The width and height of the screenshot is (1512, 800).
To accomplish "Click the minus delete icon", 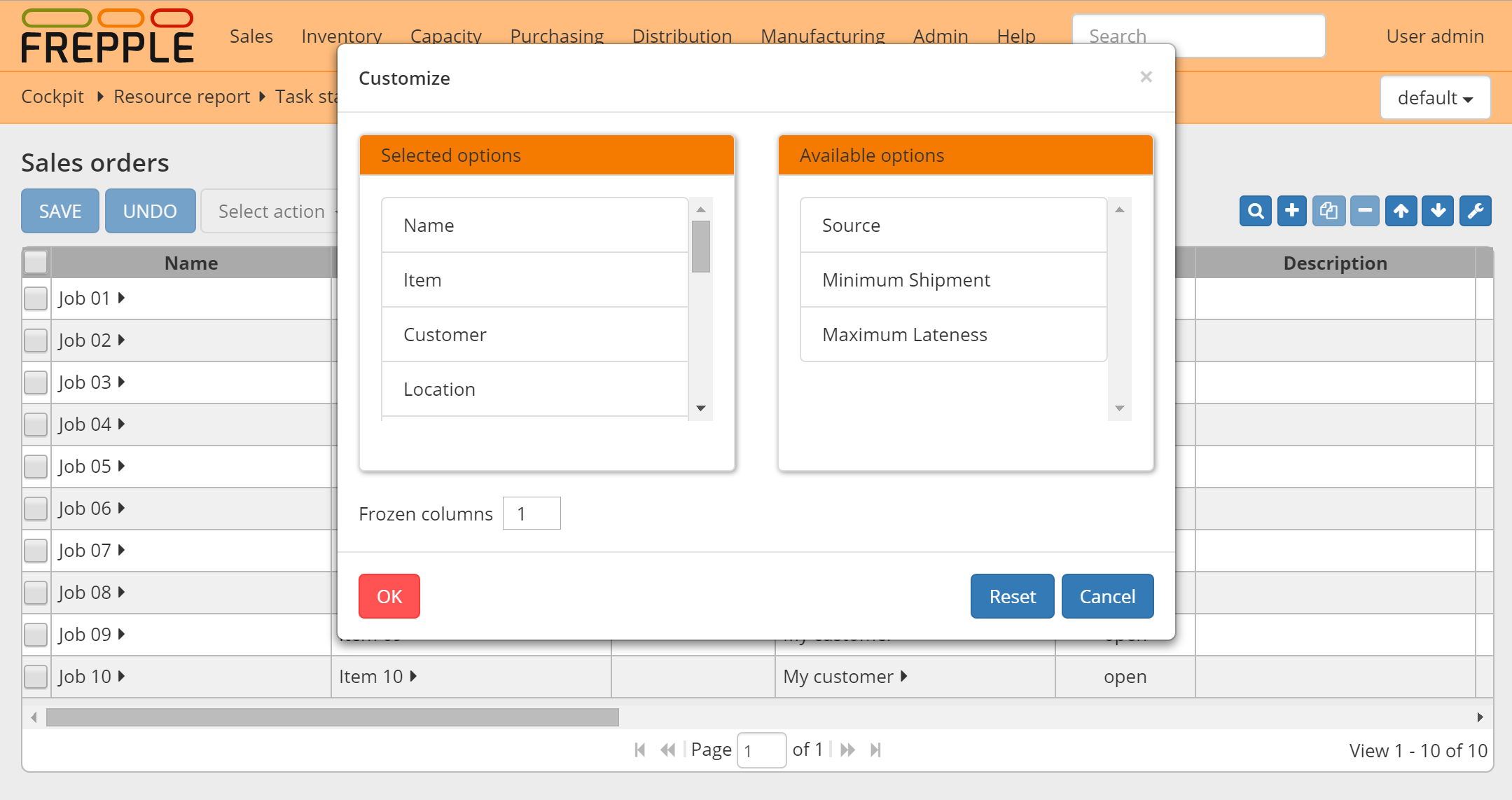I will click(1365, 211).
